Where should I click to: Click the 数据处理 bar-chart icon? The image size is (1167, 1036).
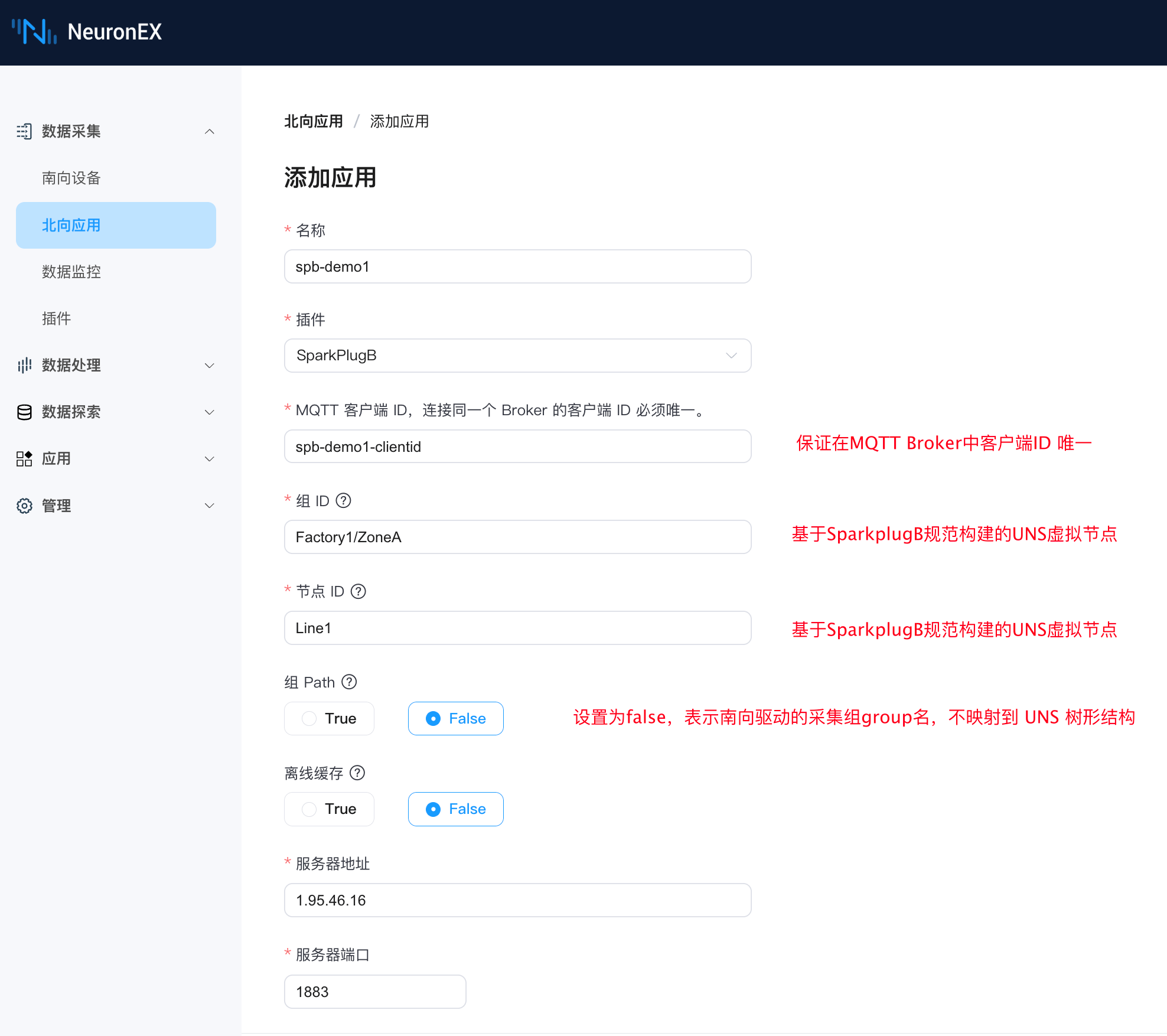(24, 365)
